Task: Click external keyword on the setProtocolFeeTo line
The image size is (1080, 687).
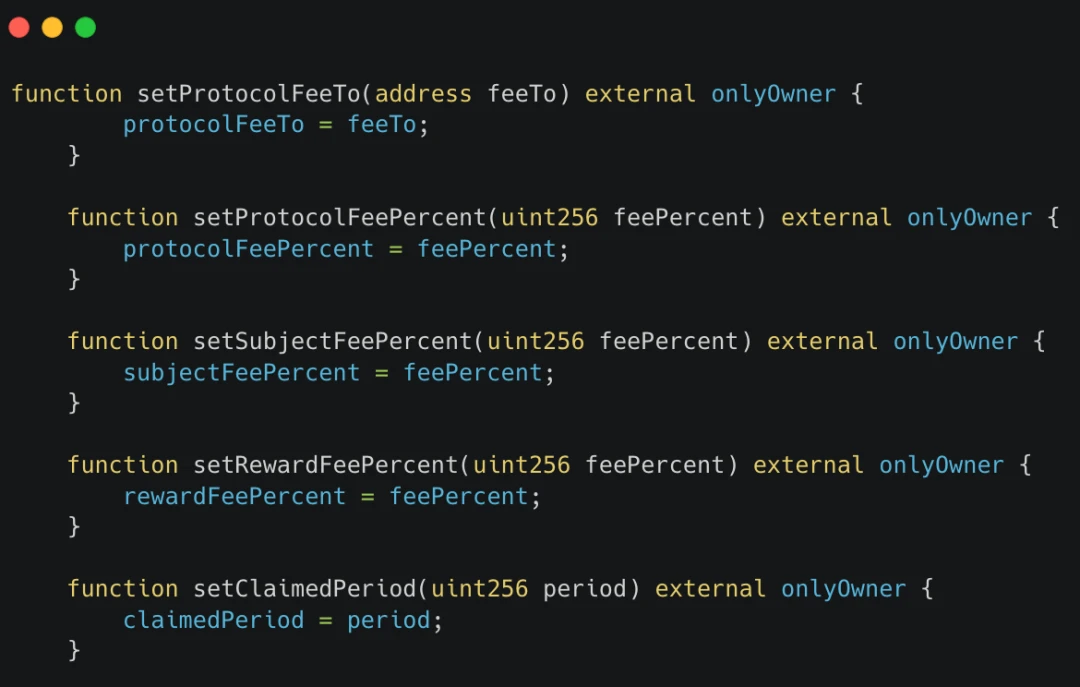Action: 640,94
